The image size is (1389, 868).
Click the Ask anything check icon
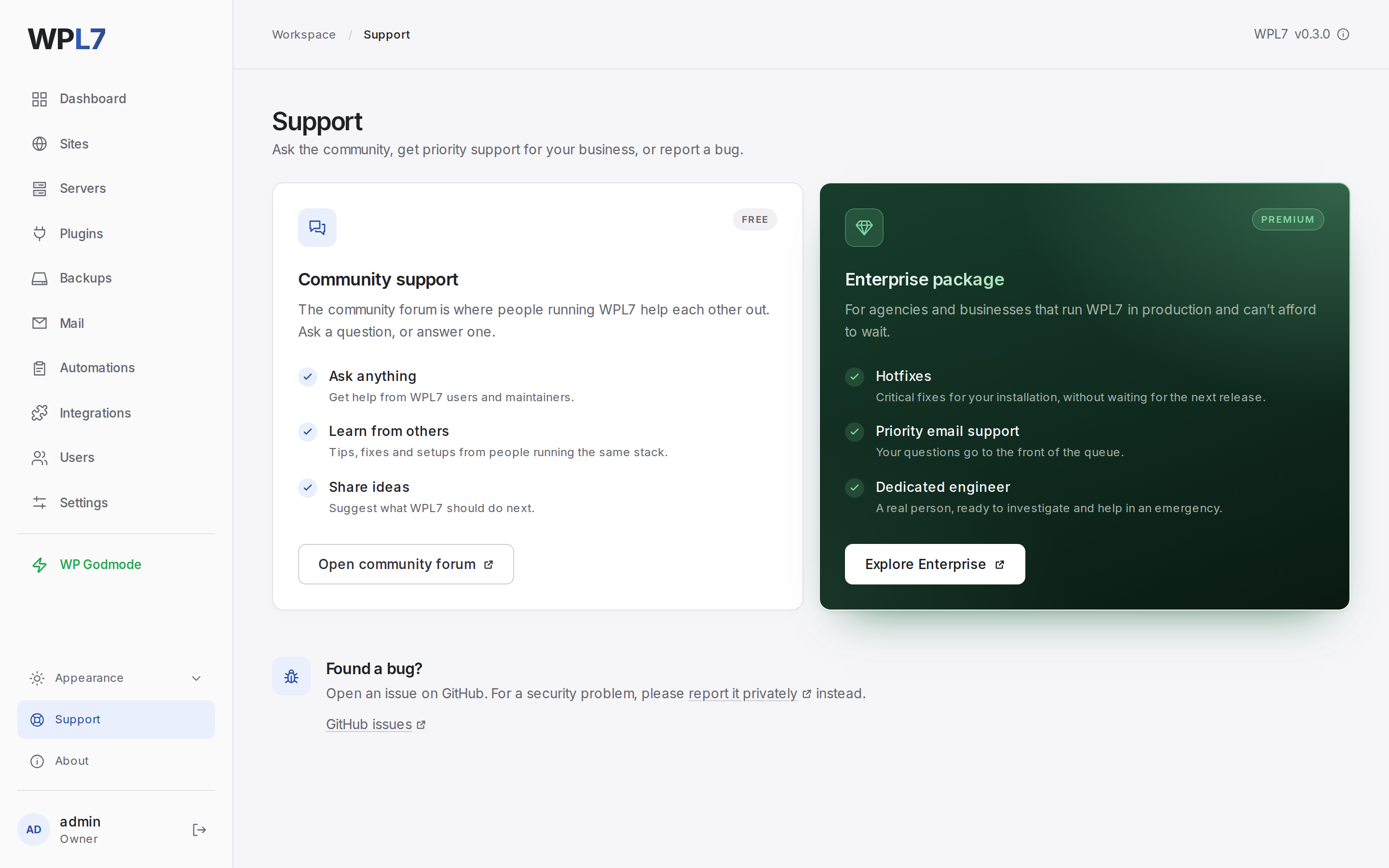308,377
